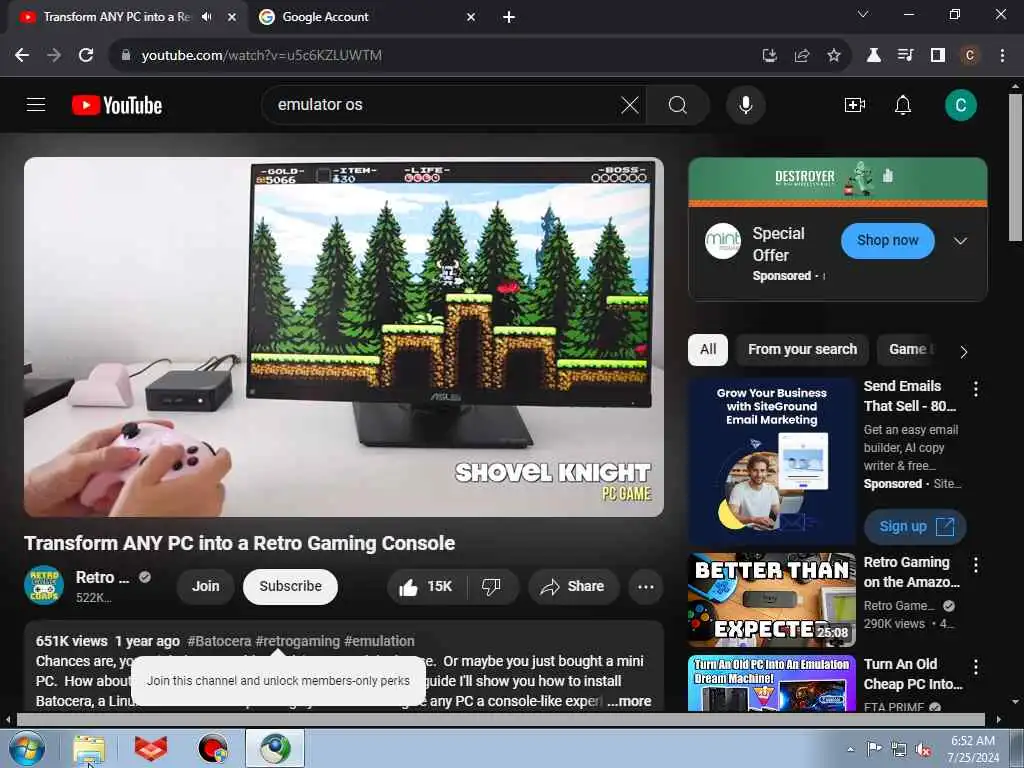Open Turn An Old PC thumbnail
Image resolution: width=1024 pixels, height=768 pixels.
[772, 683]
